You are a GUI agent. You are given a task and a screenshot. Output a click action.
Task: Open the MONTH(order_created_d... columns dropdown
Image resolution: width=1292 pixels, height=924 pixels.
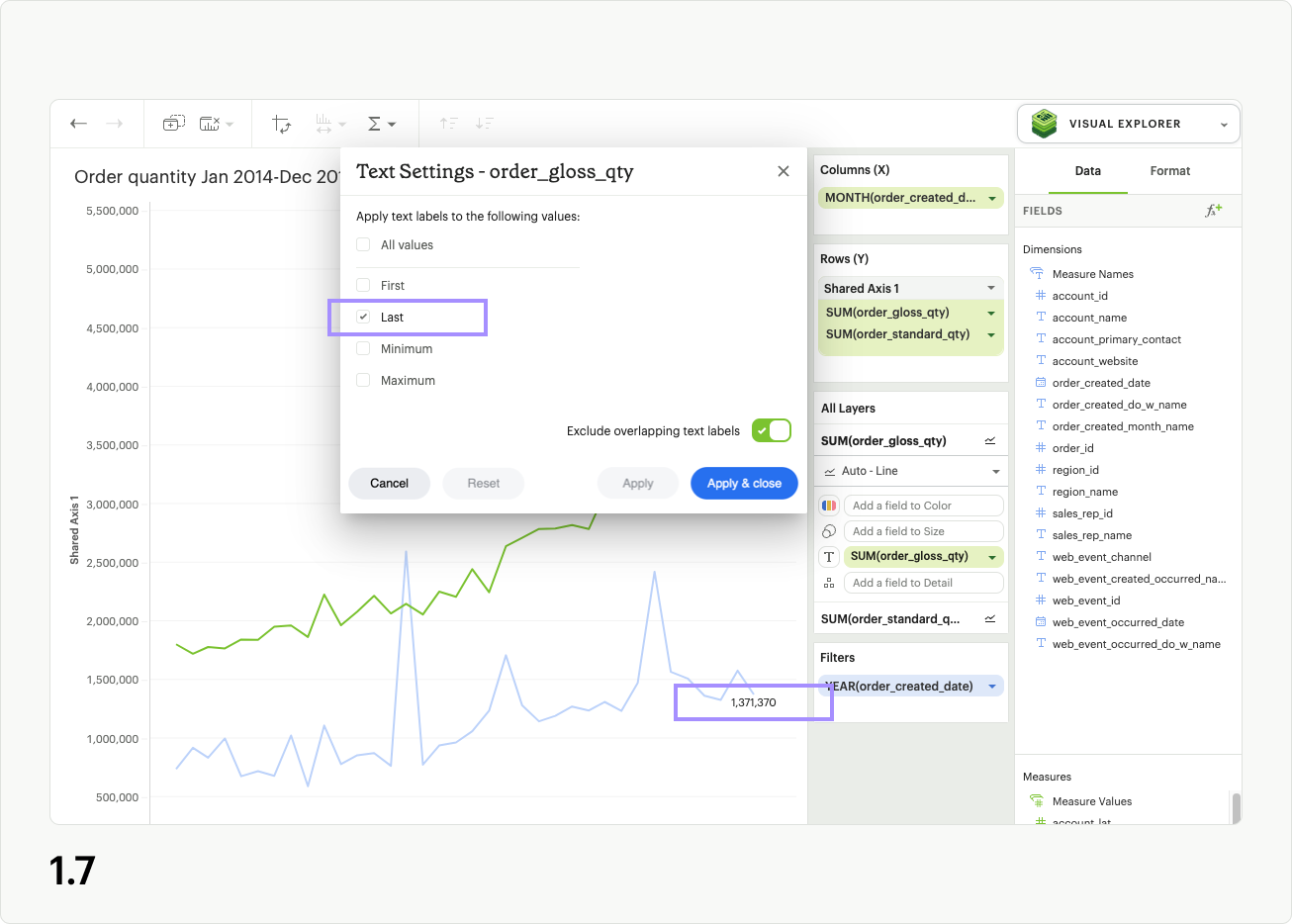point(994,197)
